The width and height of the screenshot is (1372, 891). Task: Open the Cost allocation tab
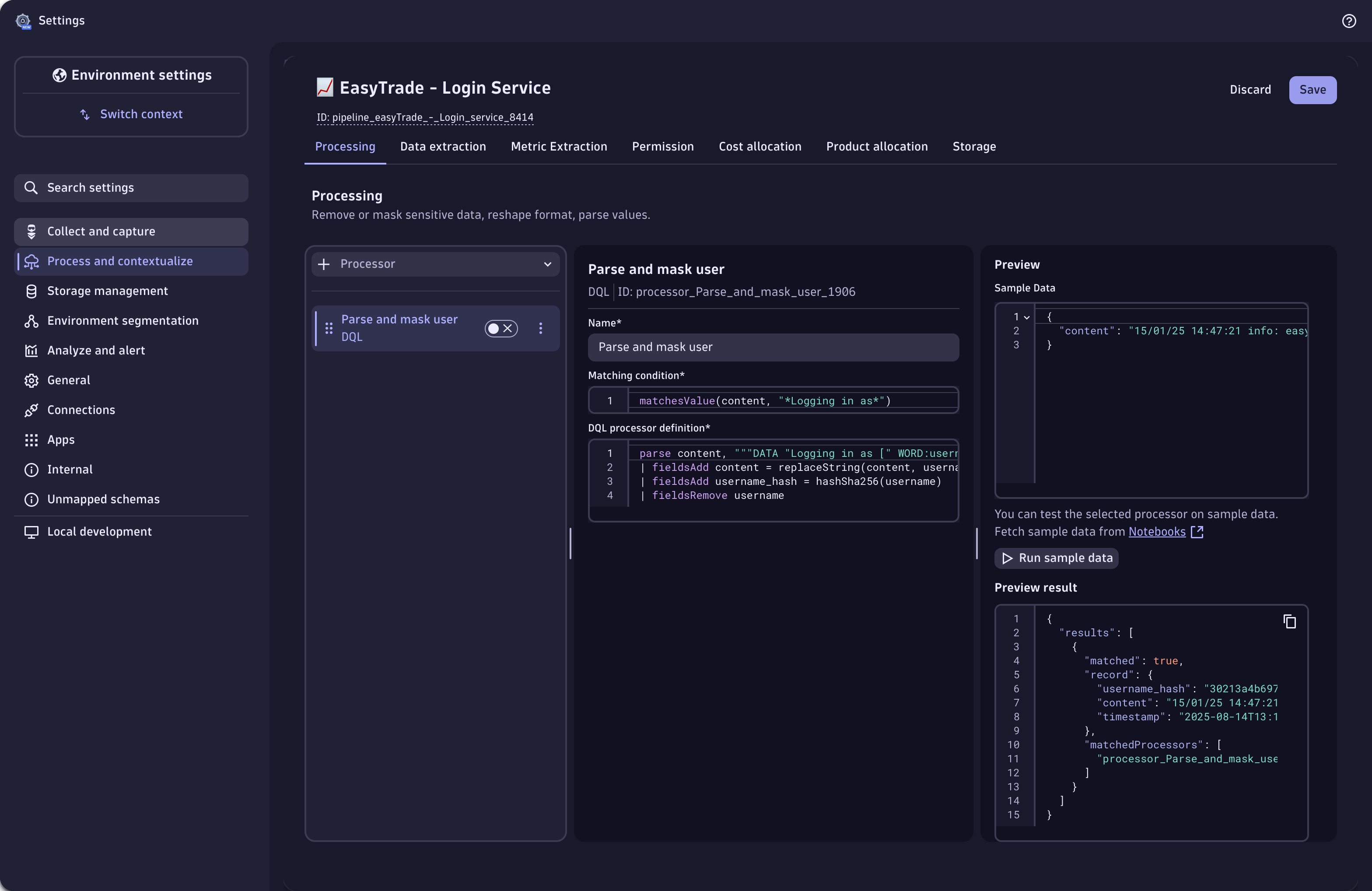point(760,147)
